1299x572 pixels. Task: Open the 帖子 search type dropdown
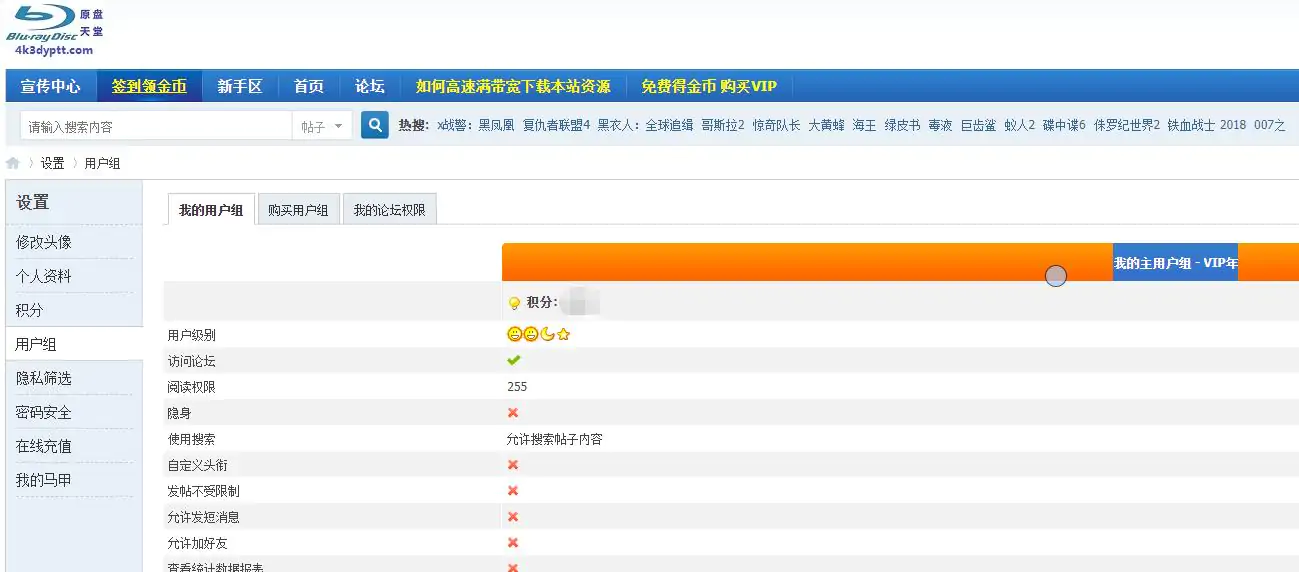[x=322, y=126]
